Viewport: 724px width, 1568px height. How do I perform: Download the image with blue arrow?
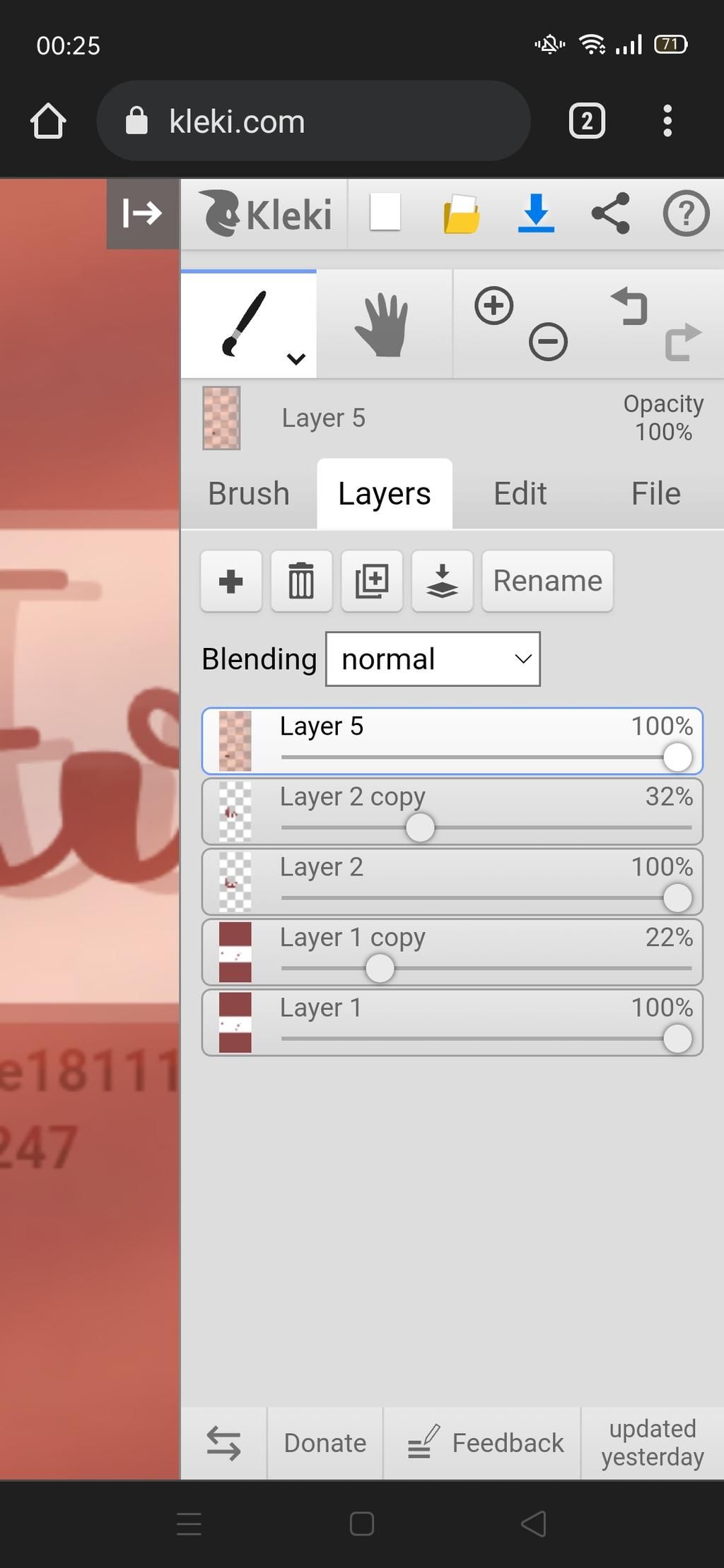tap(536, 213)
